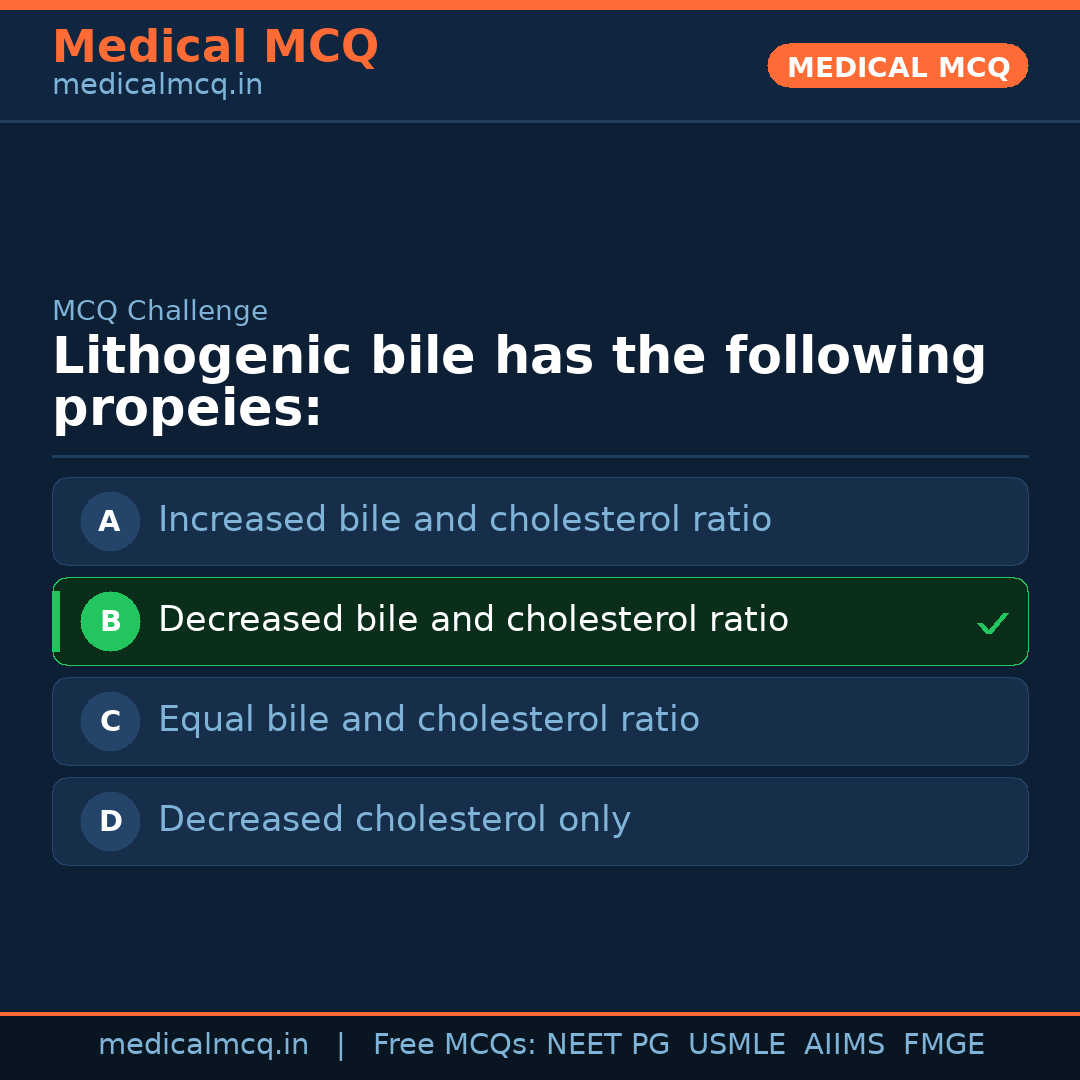Image resolution: width=1080 pixels, height=1080 pixels.
Task: Click the letter C option circle
Action: pyautogui.click(x=110, y=721)
